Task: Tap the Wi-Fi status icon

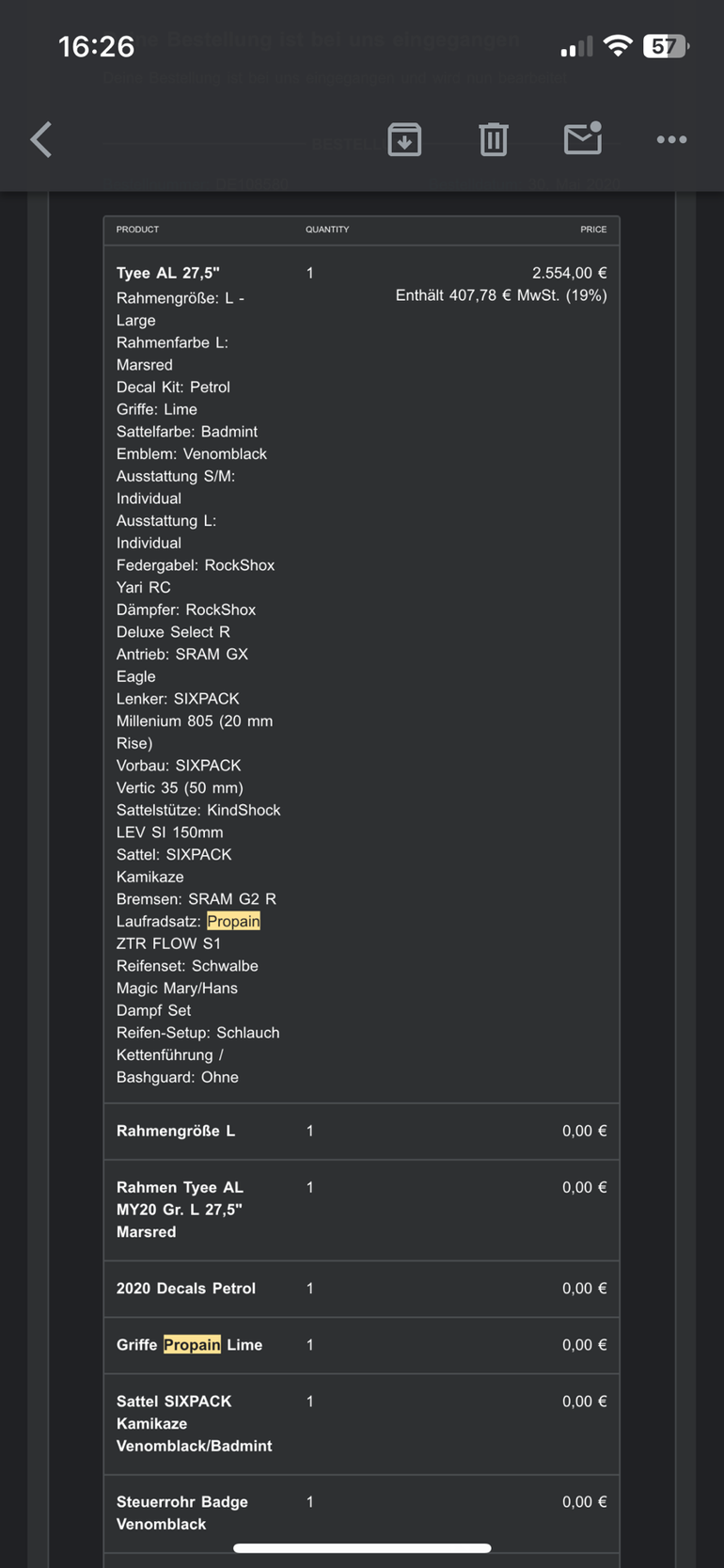Action: pos(618,46)
